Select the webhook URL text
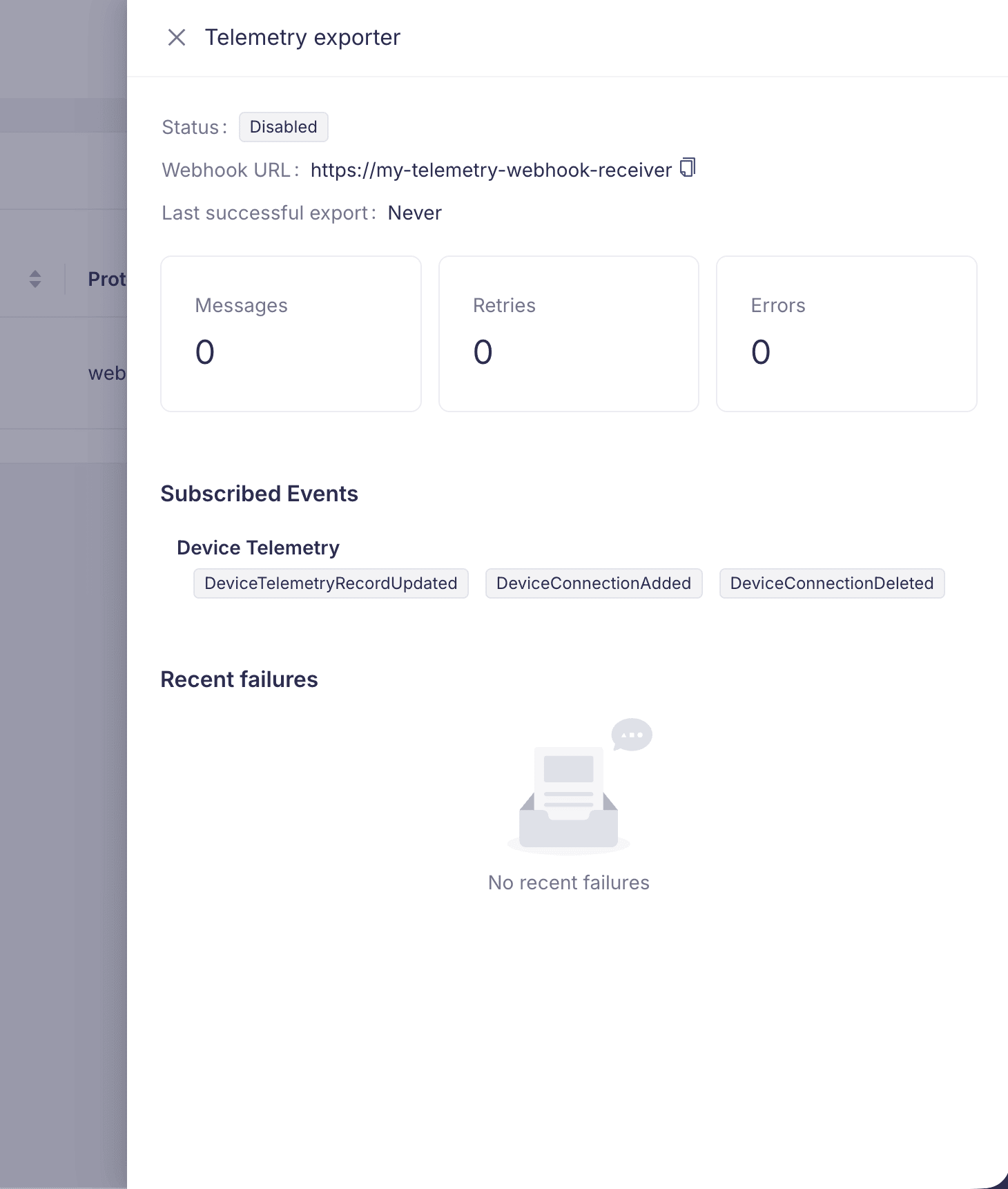 (x=491, y=170)
